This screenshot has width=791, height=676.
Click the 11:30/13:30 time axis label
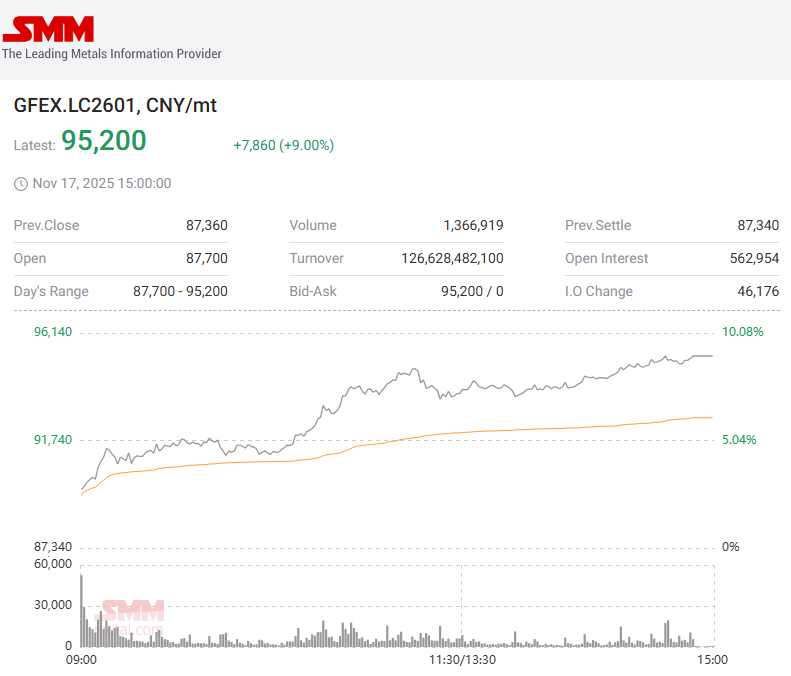click(463, 660)
